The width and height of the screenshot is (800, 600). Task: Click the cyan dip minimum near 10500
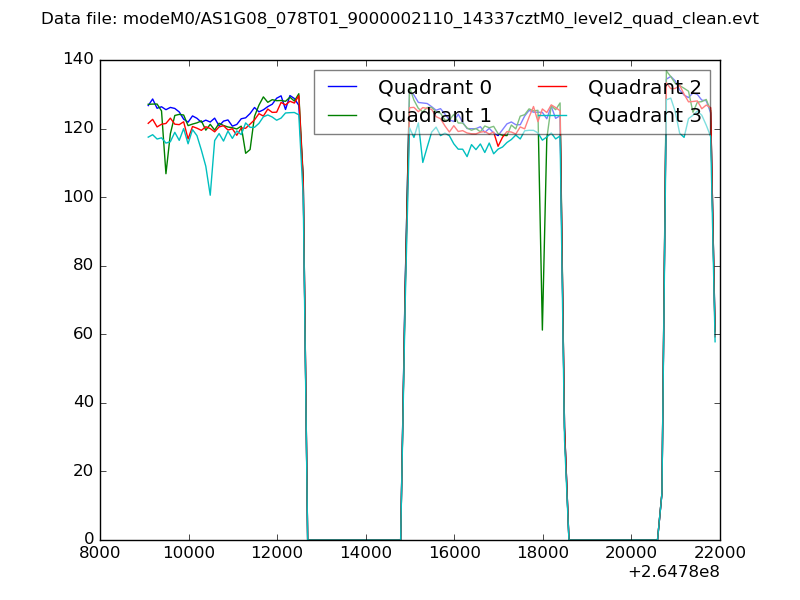[x=210, y=194]
